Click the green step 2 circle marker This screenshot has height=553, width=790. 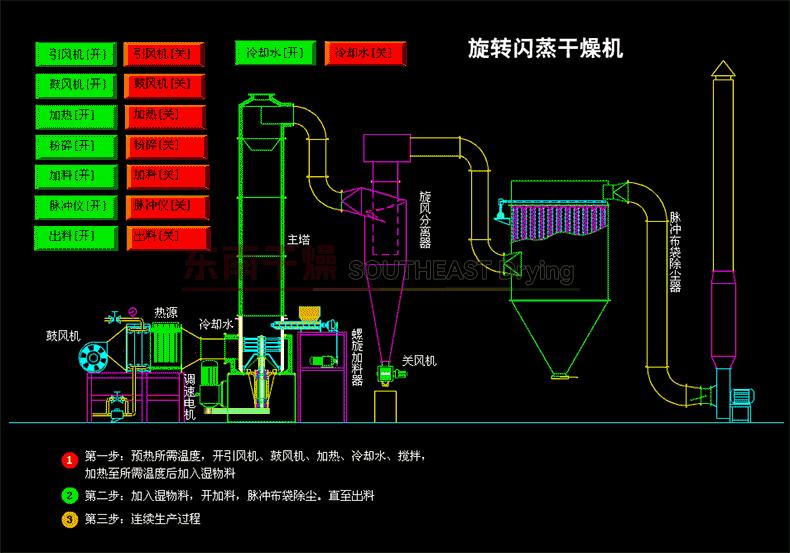point(69,495)
